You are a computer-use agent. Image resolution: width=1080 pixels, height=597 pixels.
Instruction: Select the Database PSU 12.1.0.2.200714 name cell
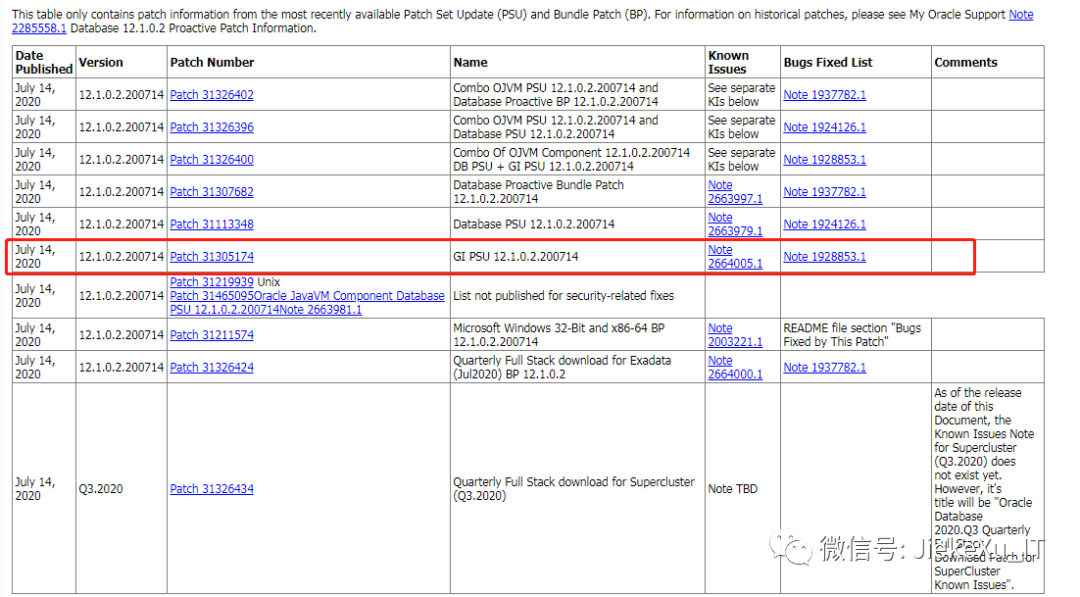[x=578, y=224]
